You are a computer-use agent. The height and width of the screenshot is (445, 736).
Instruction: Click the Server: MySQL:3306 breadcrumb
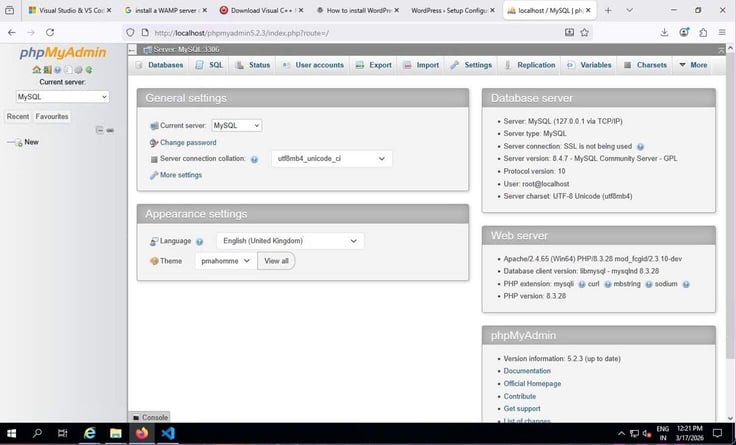coord(186,50)
